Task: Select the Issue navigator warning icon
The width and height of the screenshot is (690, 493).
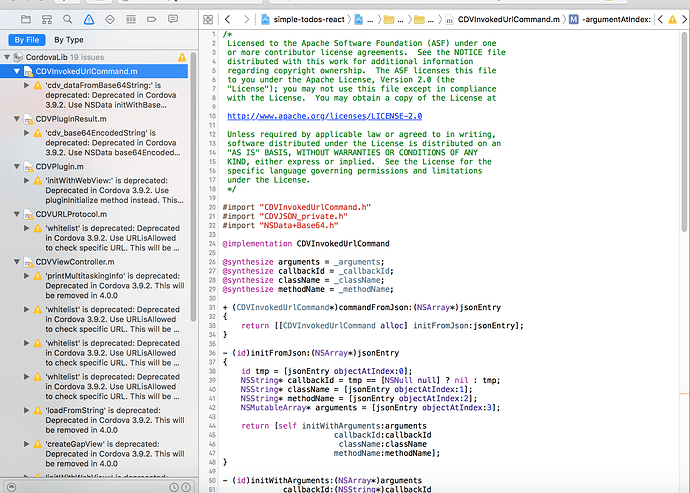Action: pyautogui.click(x=89, y=19)
